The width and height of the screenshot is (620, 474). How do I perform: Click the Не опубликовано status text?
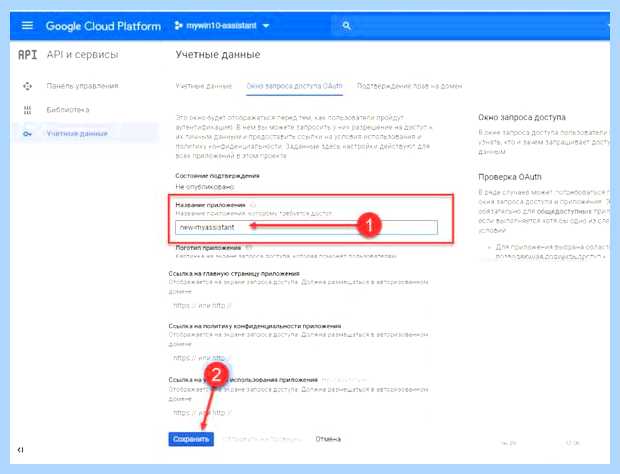(205, 187)
